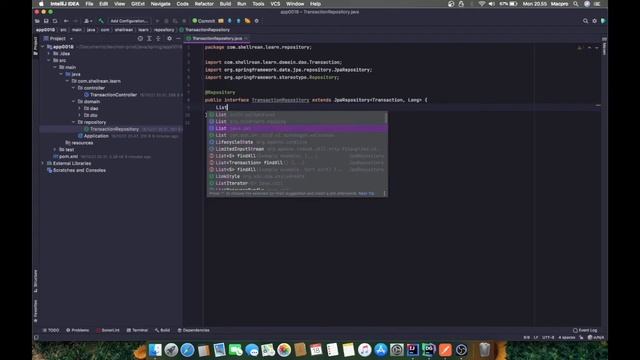The image size is (640, 360).
Task: Click the Open folder icon in toolbar
Action: (37, 21)
